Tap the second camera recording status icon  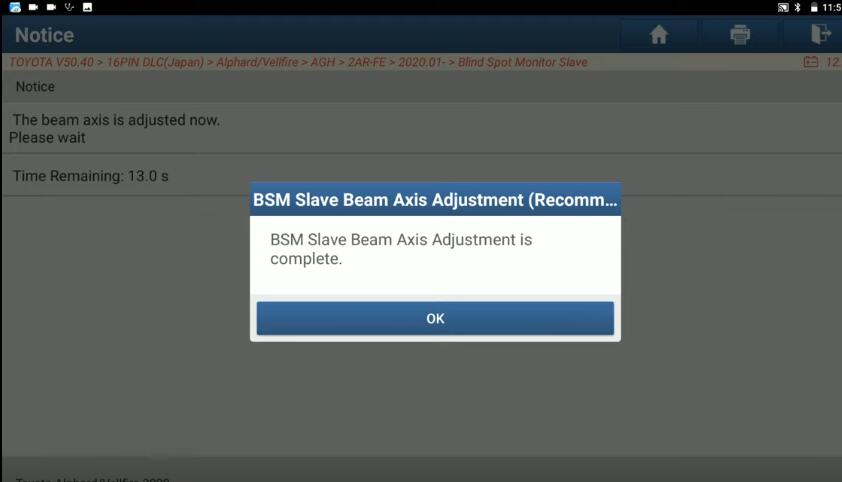pyautogui.click(x=52, y=7)
